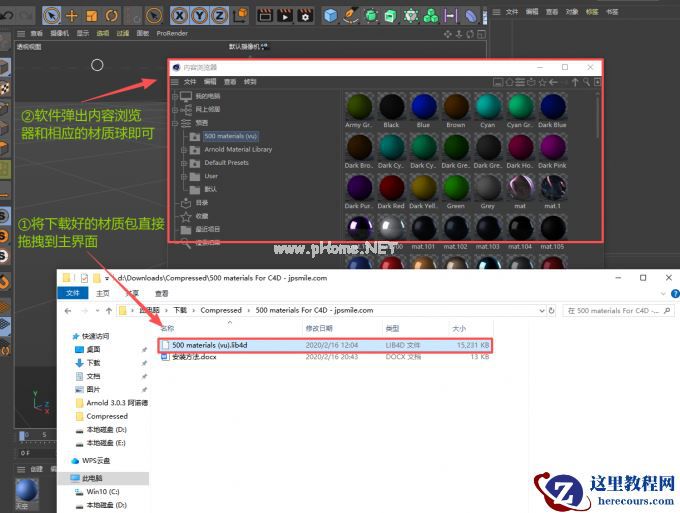Open the spline pen tool
This screenshot has height=513, width=680.
point(350,16)
